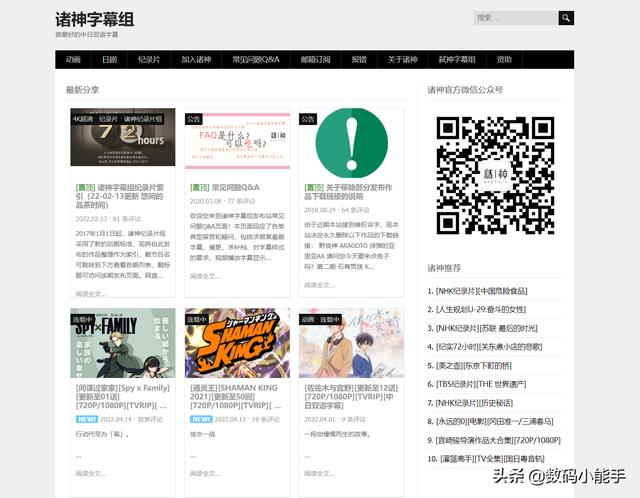Click the 公告 tag on the FAQ thumbnail
The height and width of the screenshot is (498, 640).
194,119
